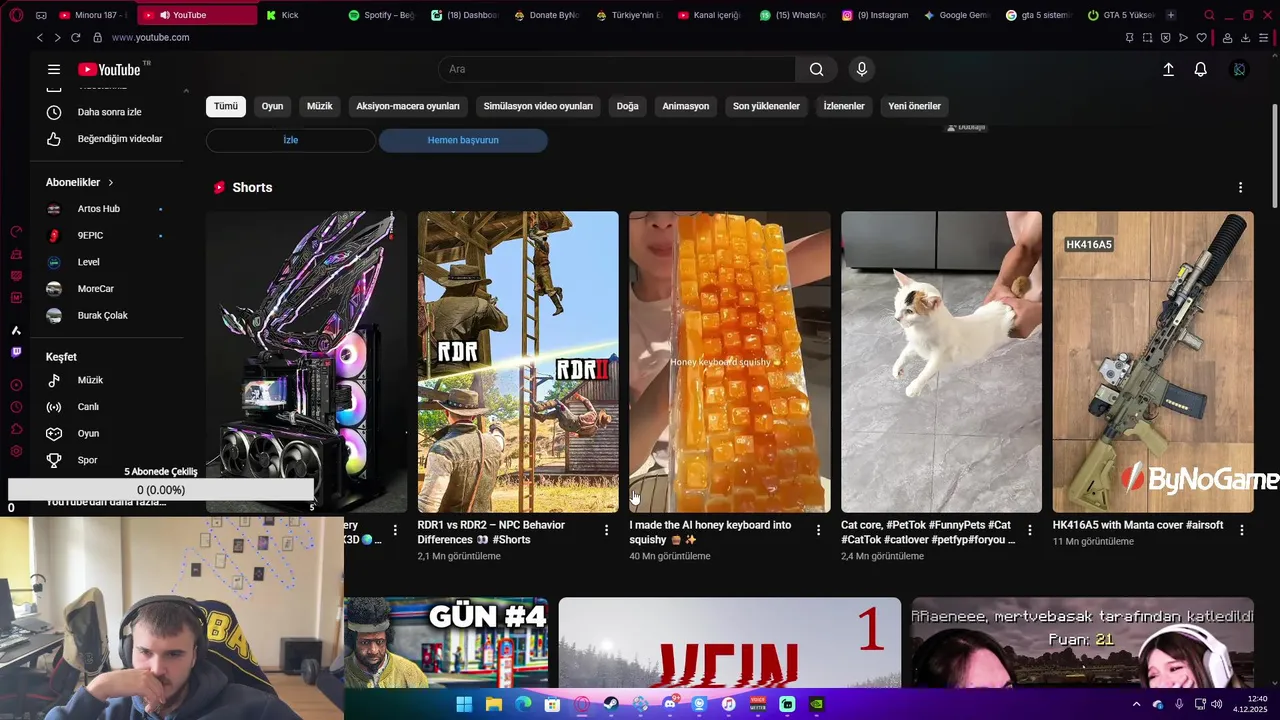Click the browser forward arrow
Image resolution: width=1280 pixels, height=720 pixels.
tap(57, 37)
